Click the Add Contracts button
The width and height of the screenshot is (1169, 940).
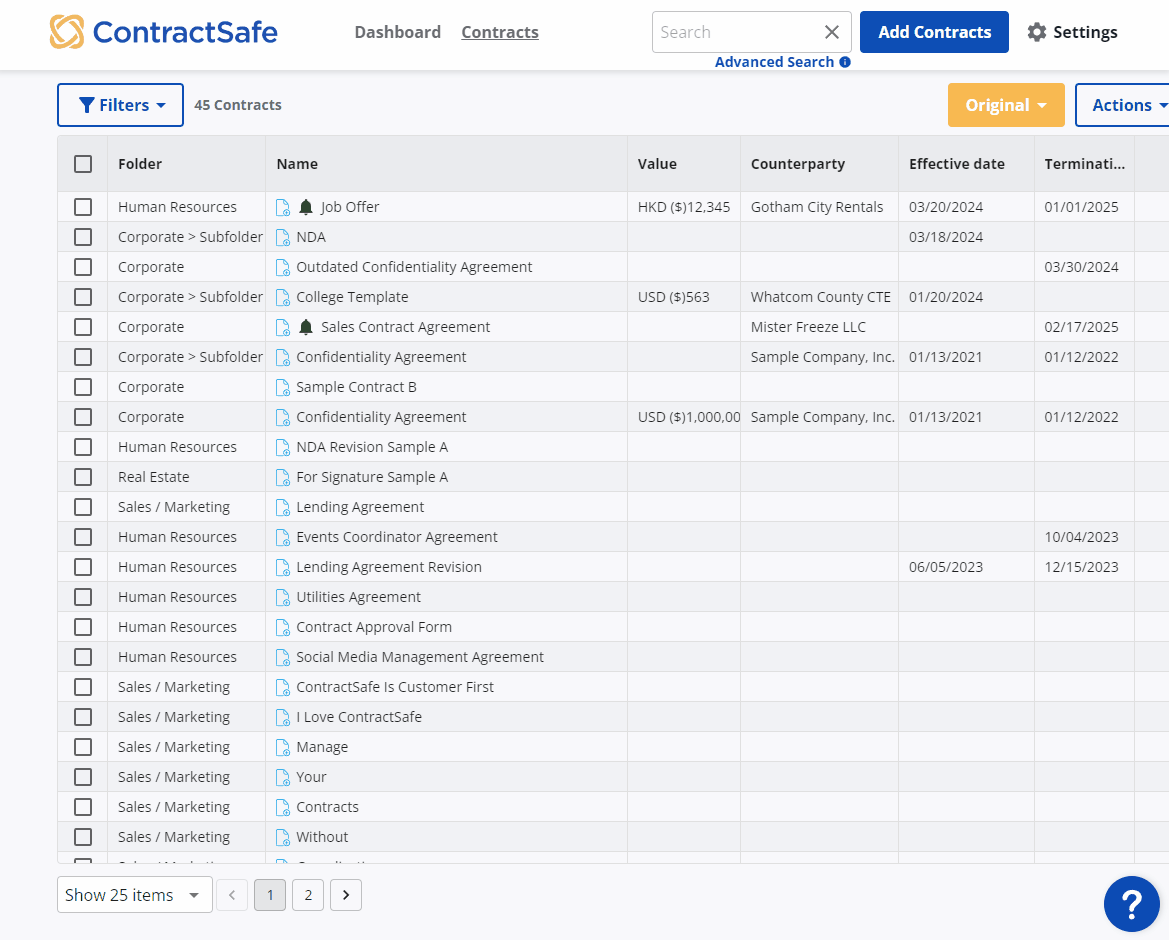coord(934,32)
